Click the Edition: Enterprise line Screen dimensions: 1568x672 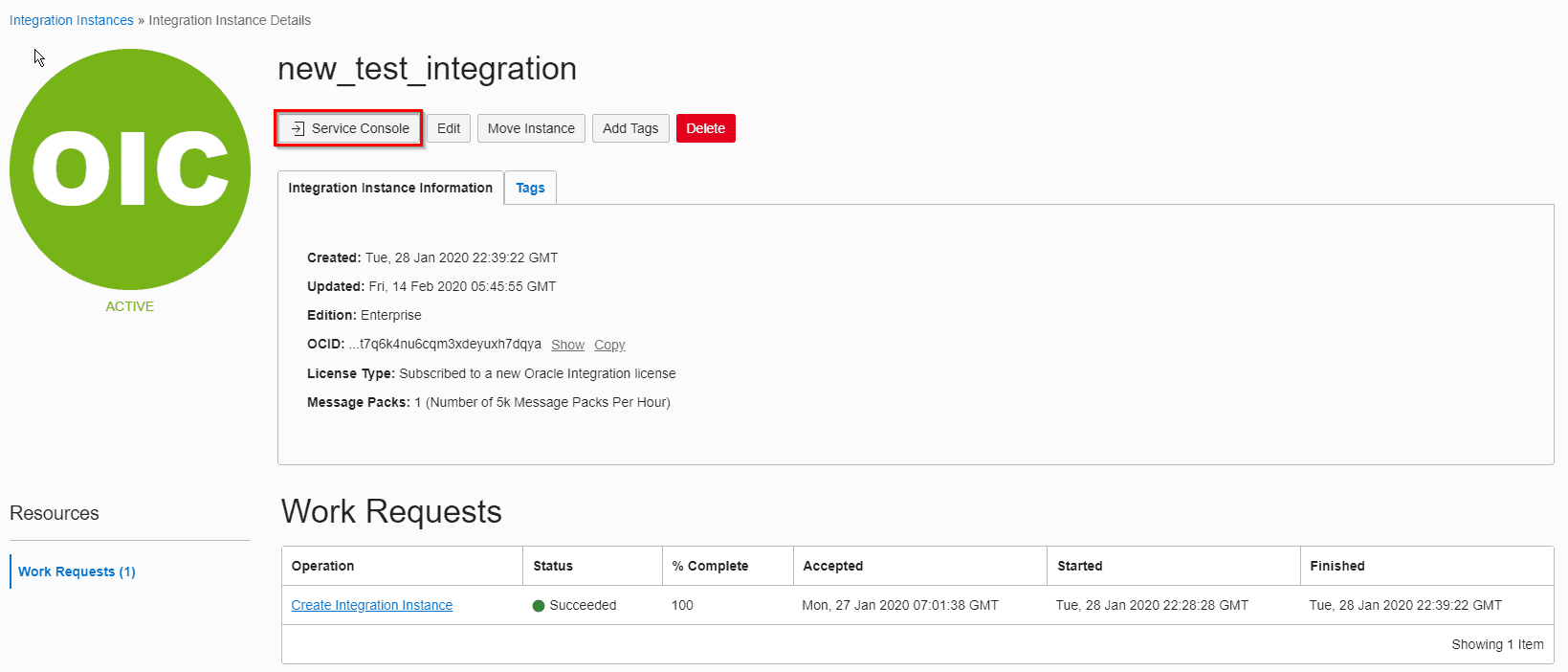point(364,315)
